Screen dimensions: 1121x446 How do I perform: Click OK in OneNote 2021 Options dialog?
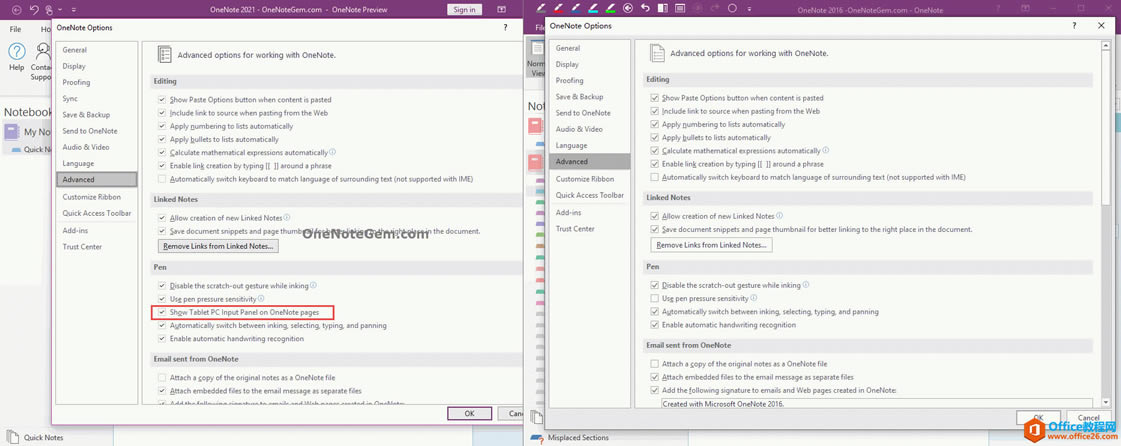(x=469, y=413)
